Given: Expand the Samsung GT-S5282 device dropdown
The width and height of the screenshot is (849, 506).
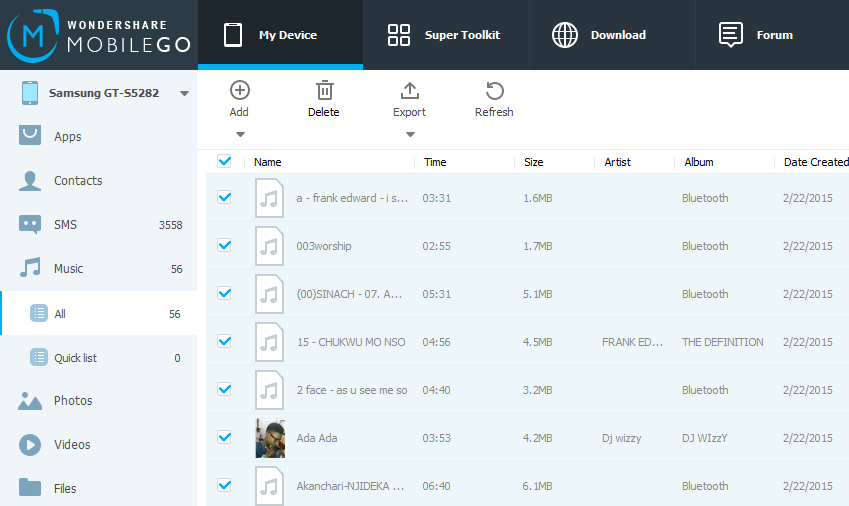Looking at the screenshot, I should pos(184,94).
